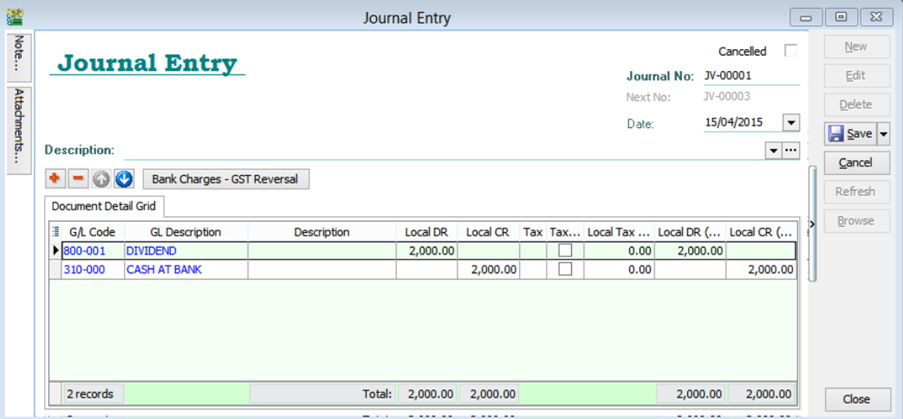Click the side panel expand arrow
The height and width of the screenshot is (419, 903).
pyautogui.click(x=811, y=224)
